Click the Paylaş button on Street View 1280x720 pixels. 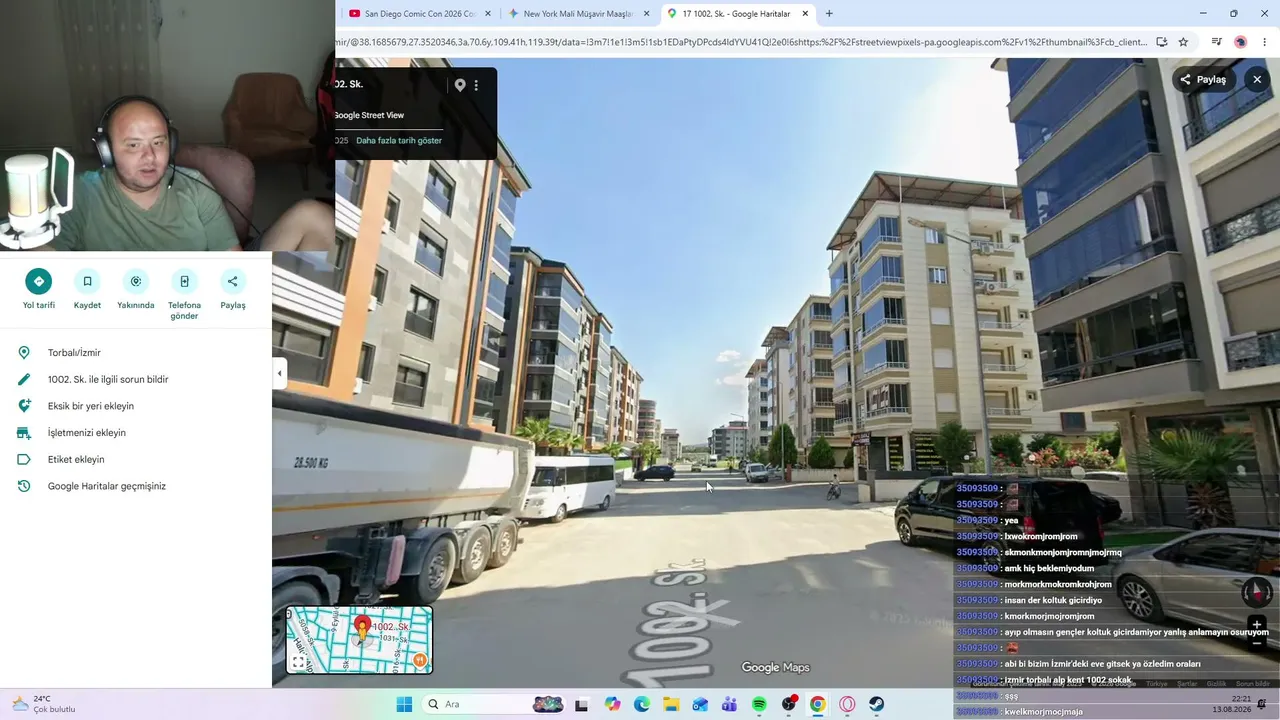1203,80
